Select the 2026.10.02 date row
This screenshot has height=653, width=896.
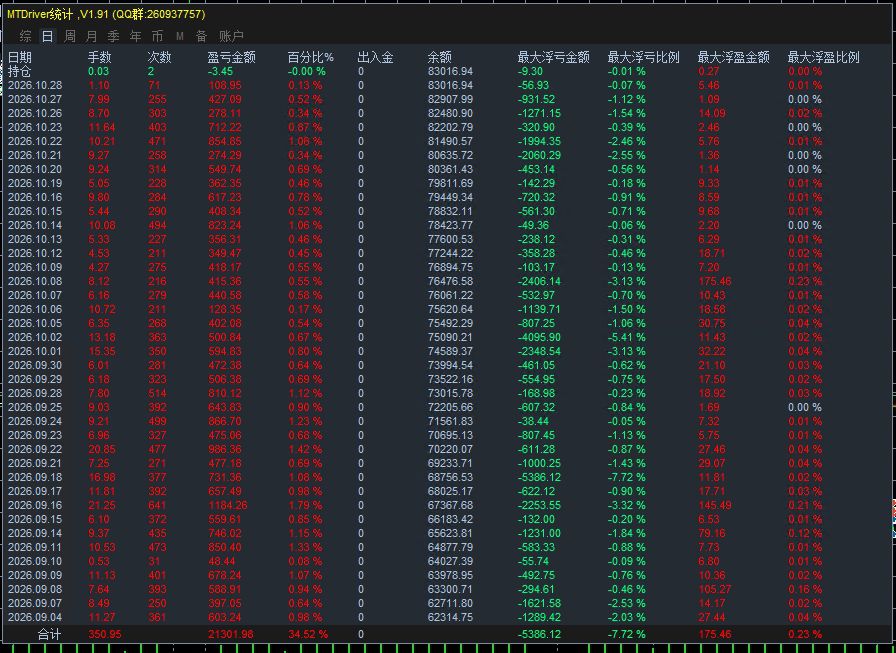tap(35, 337)
